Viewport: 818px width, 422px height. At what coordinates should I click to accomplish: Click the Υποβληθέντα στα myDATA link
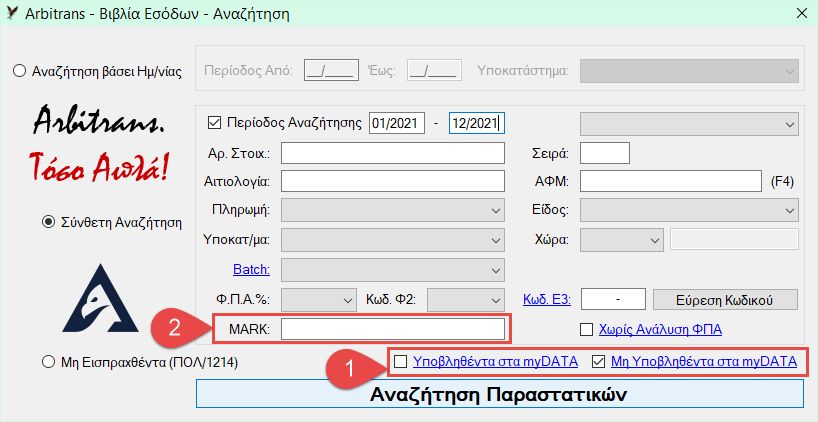[495, 361]
